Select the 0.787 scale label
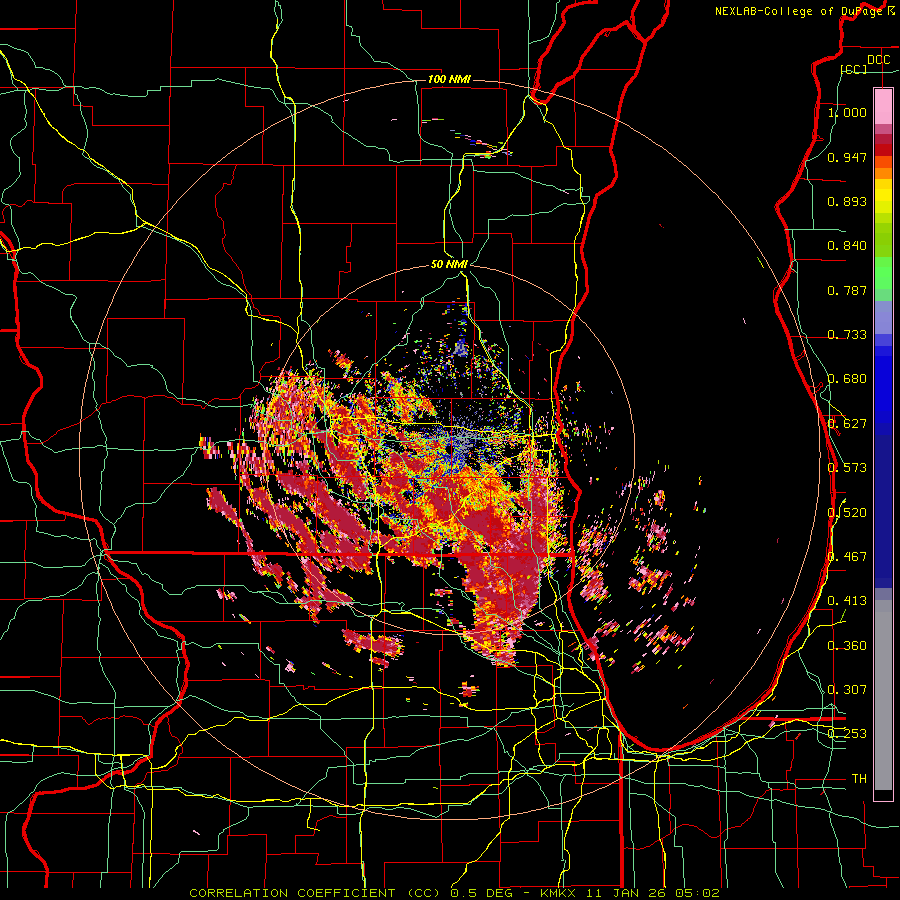The image size is (900, 900). [847, 290]
